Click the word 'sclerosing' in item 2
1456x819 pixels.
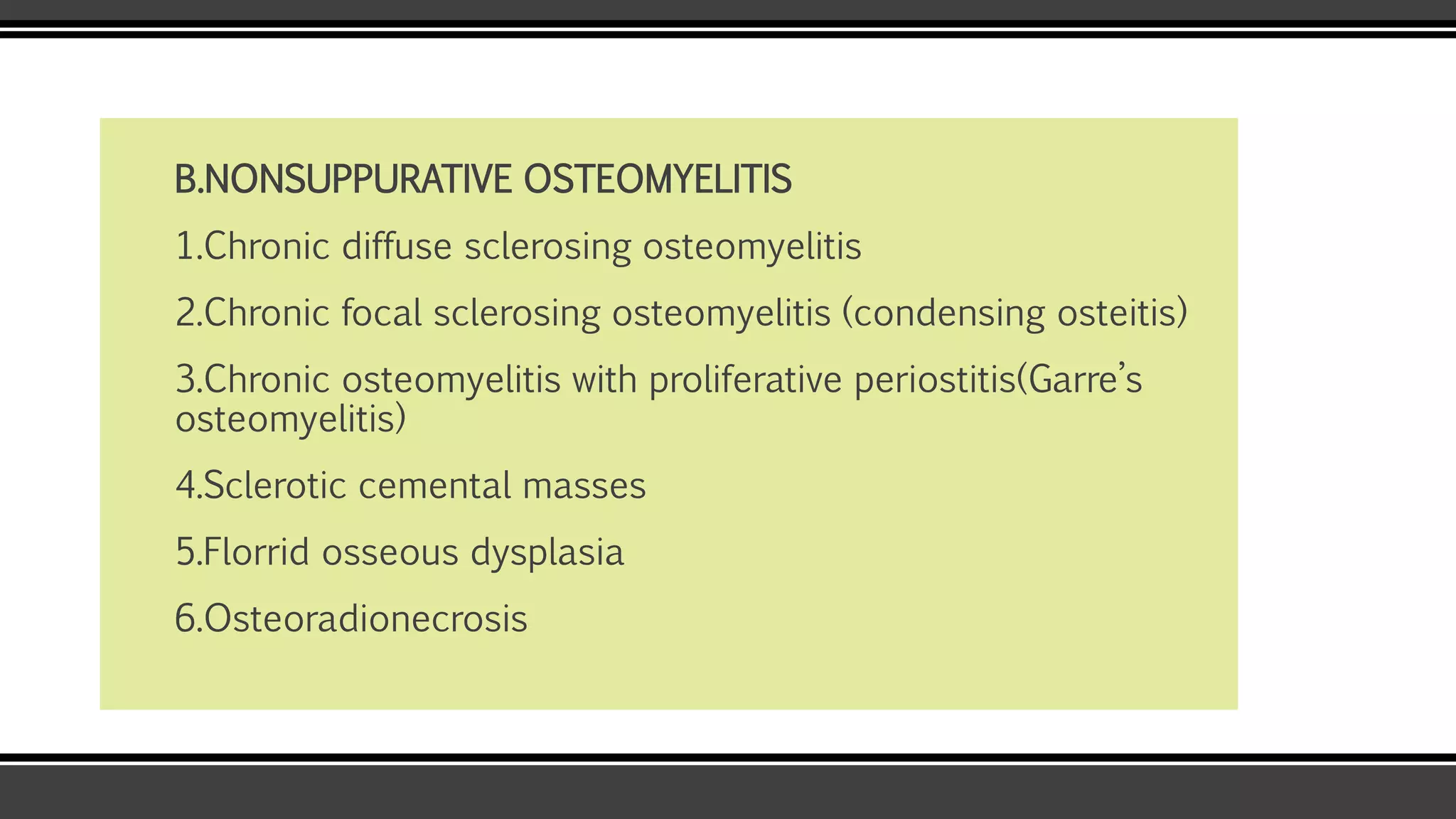point(517,313)
